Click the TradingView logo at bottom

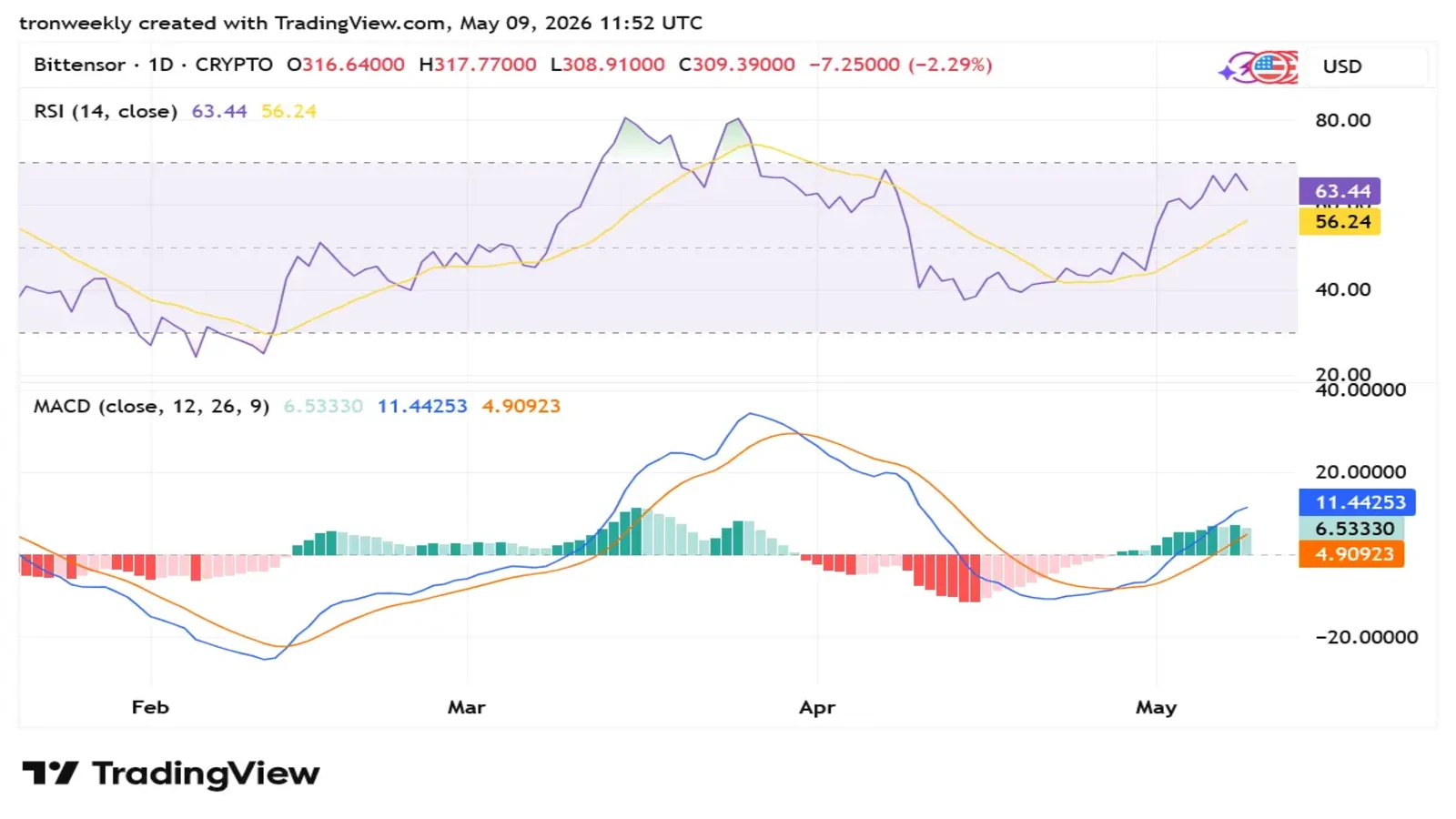point(170,773)
